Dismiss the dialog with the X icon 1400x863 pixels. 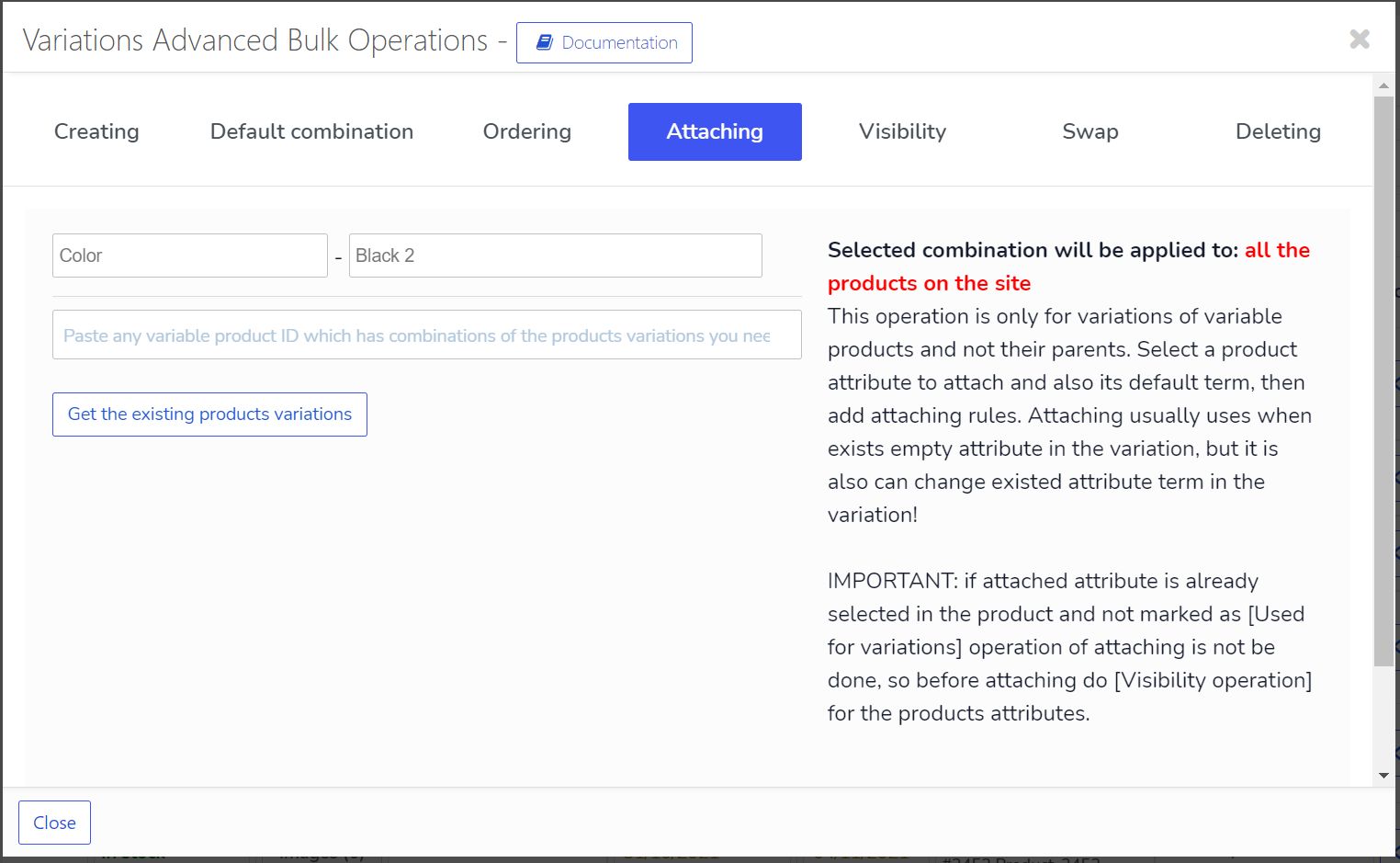pyautogui.click(x=1360, y=39)
